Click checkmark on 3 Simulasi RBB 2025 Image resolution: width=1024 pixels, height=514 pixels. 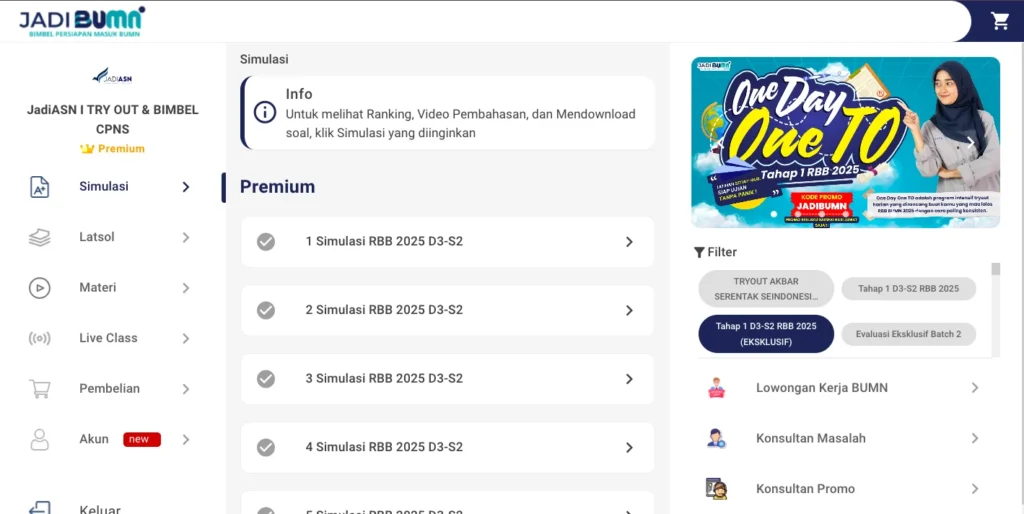(266, 379)
